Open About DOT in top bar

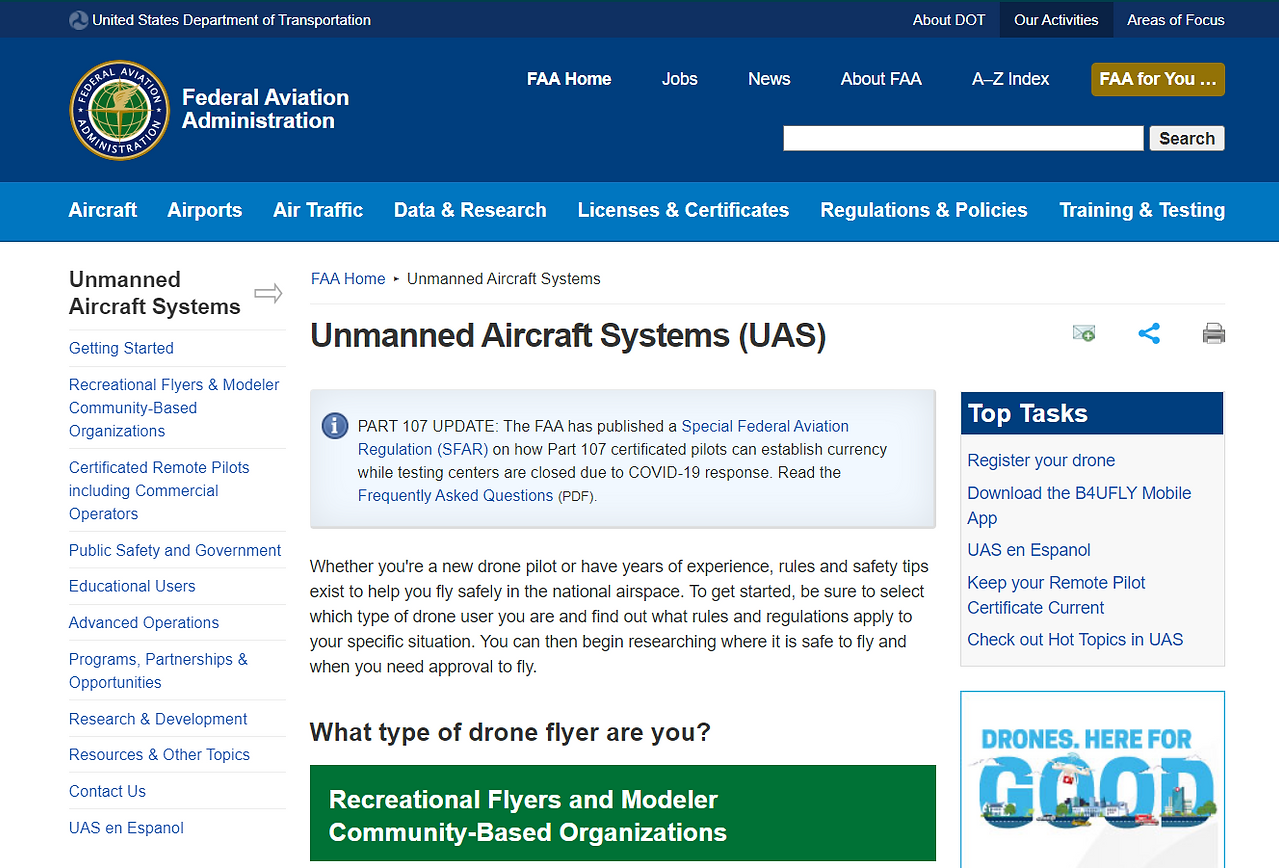point(949,20)
